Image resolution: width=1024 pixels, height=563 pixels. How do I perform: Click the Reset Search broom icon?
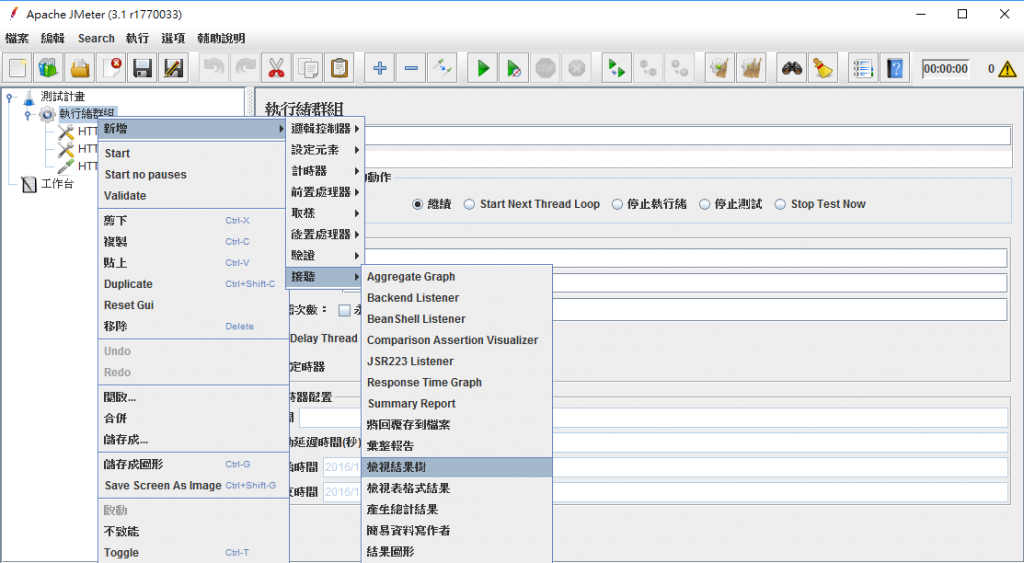[x=823, y=68]
